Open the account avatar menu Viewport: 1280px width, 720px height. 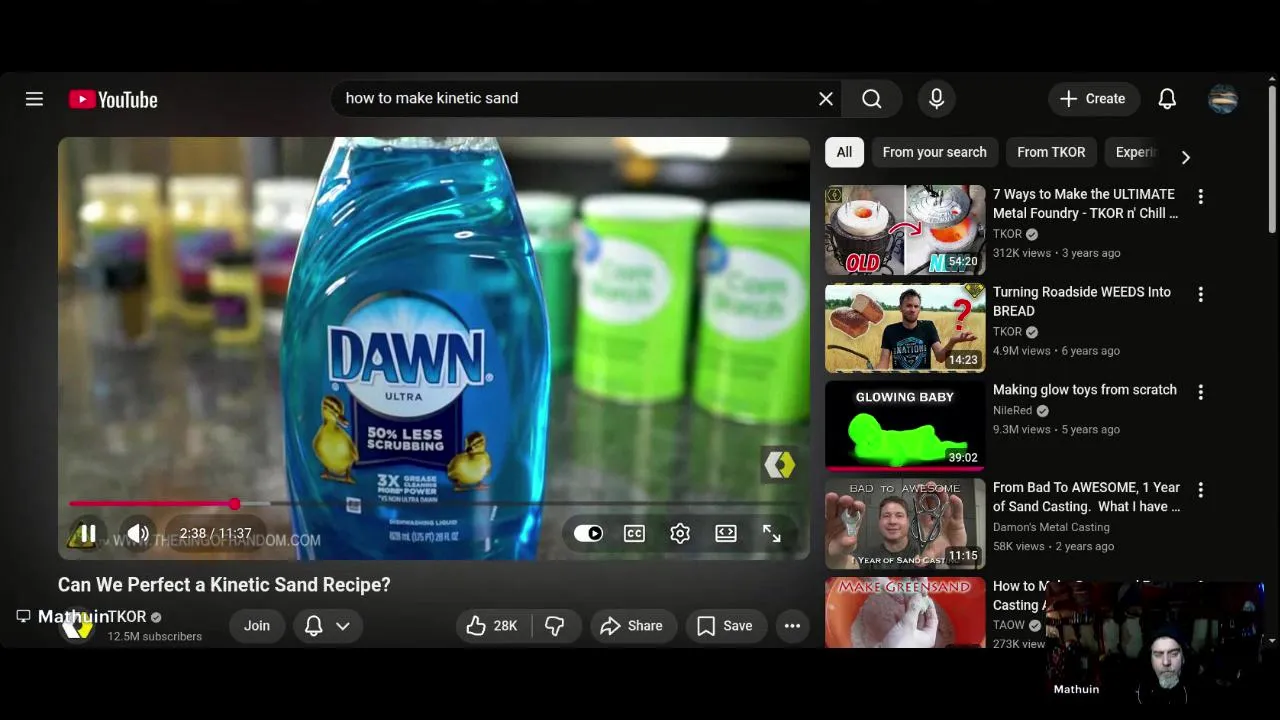(x=1223, y=99)
